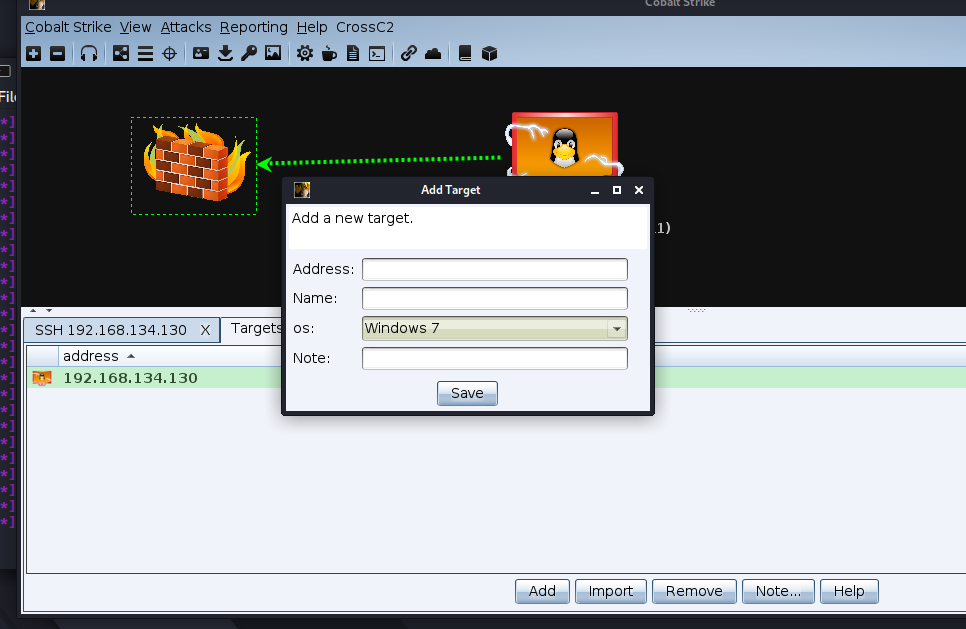The height and width of the screenshot is (629, 966).
Task: Maximize the Add Target dialog
Action: 617,190
